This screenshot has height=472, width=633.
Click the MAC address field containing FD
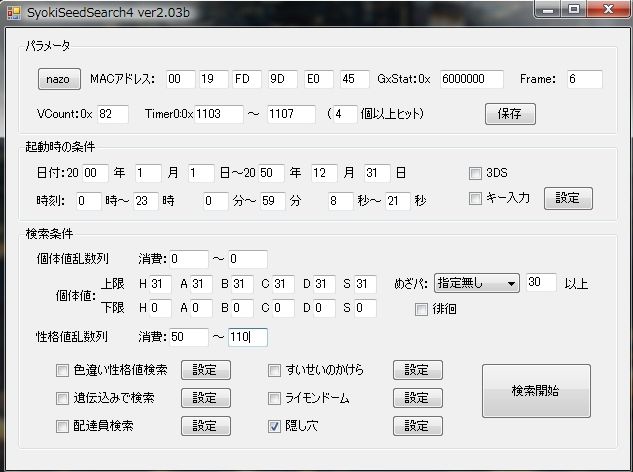pos(247,79)
